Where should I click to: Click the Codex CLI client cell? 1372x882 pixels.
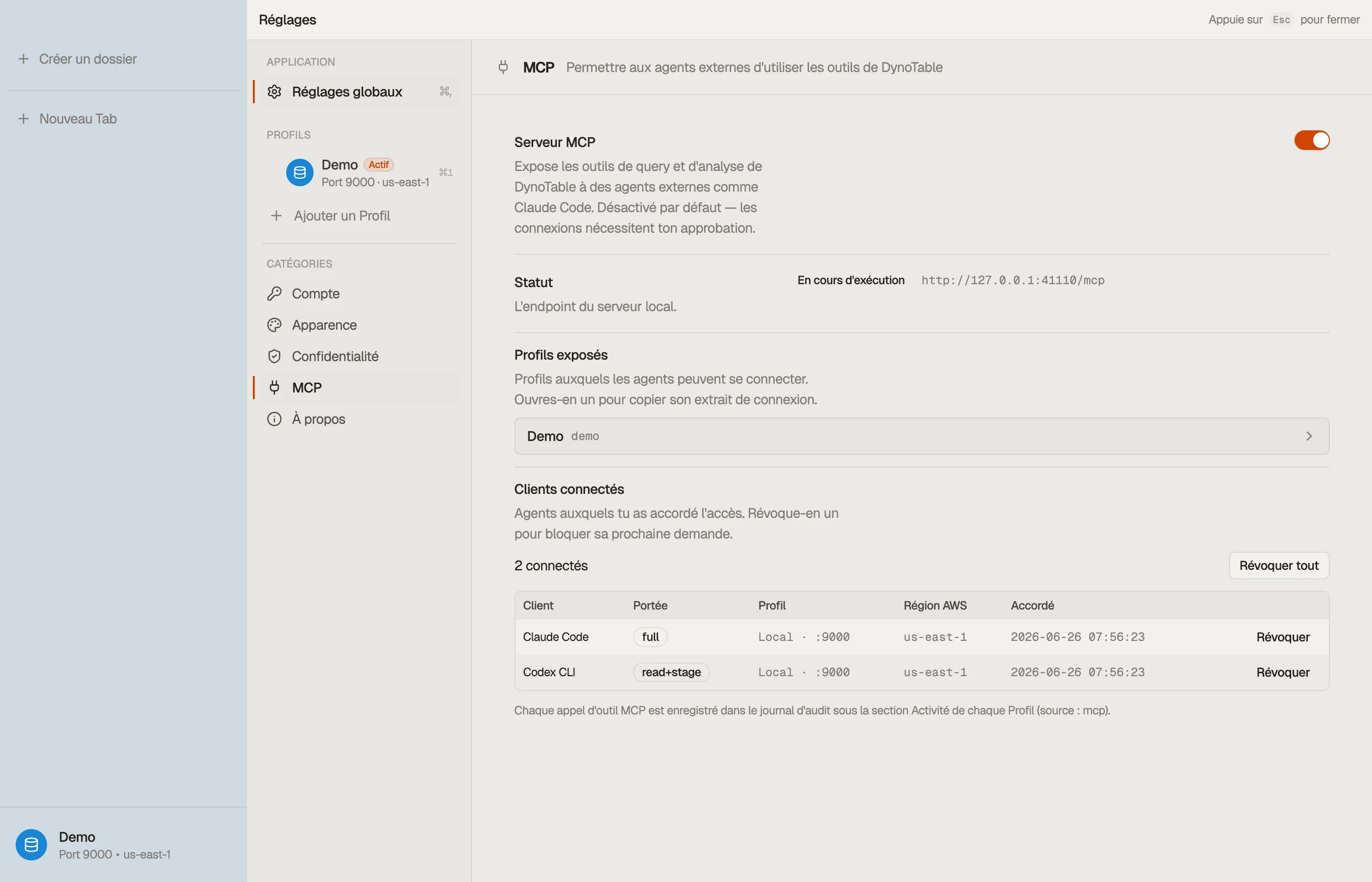pyautogui.click(x=549, y=672)
